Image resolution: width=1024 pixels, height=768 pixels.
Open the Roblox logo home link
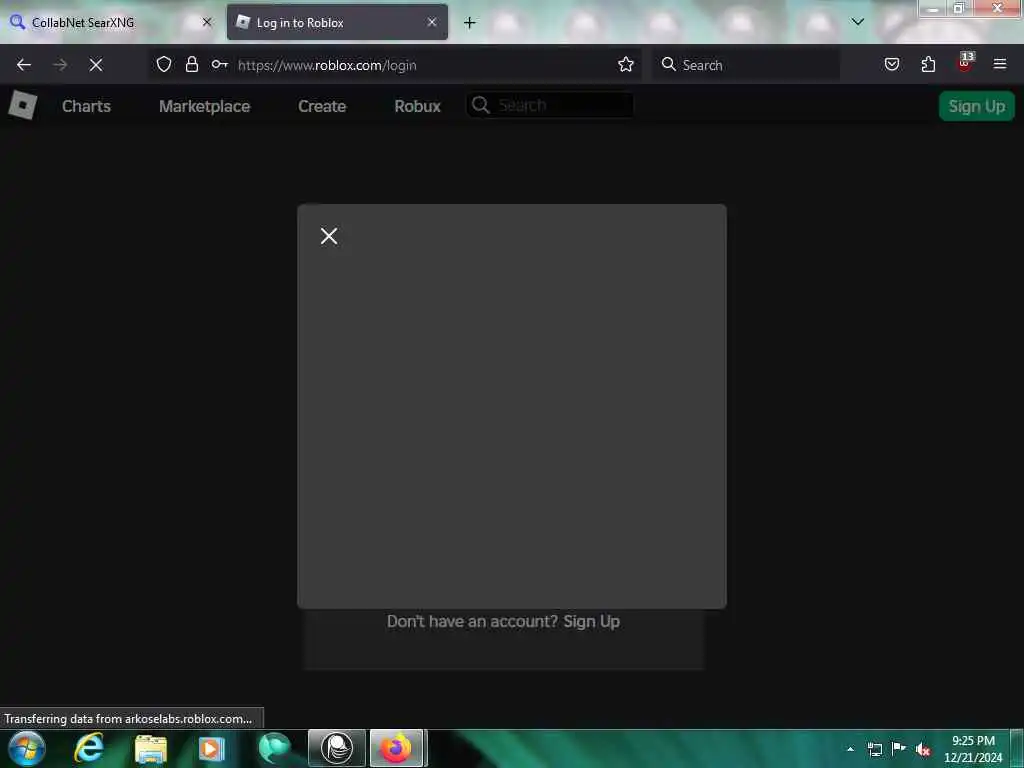coord(23,105)
